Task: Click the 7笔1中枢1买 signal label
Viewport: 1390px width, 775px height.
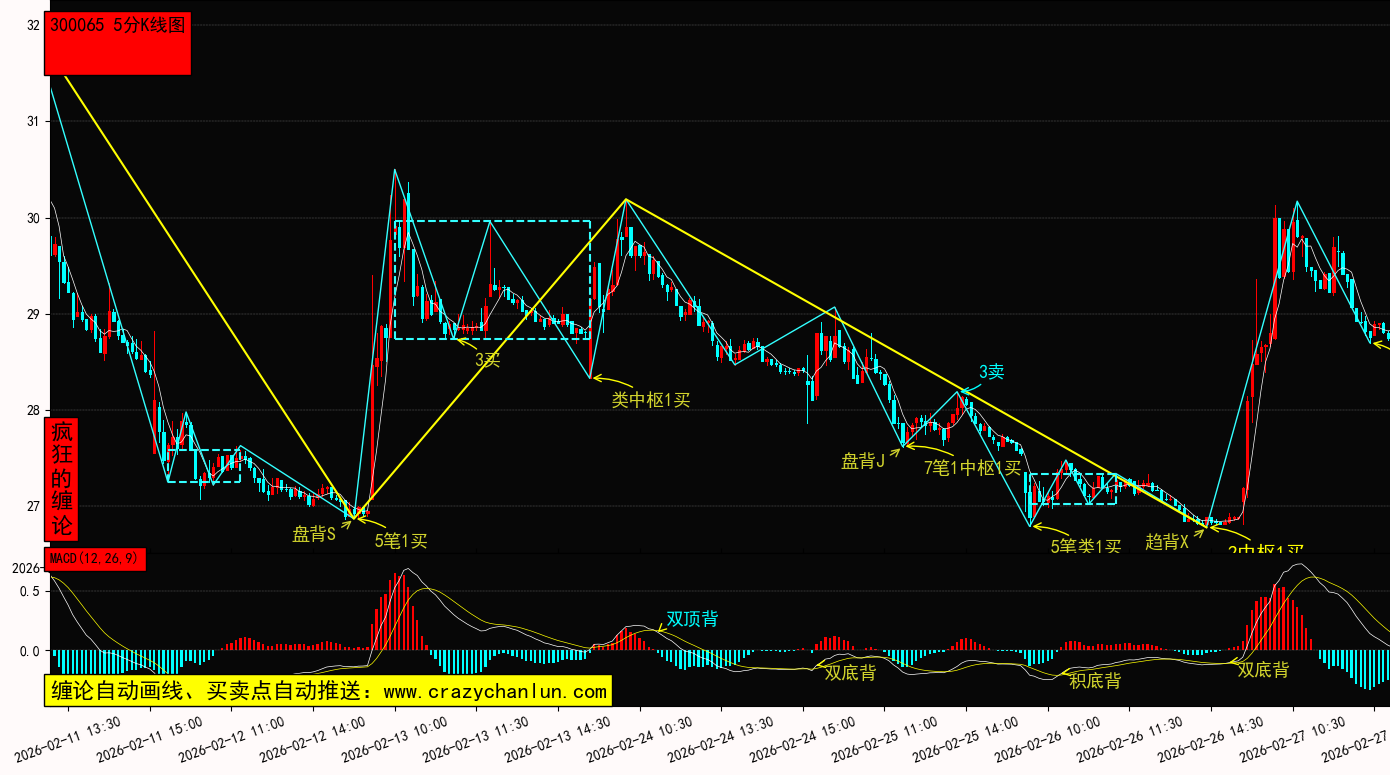Action: [x=972, y=467]
